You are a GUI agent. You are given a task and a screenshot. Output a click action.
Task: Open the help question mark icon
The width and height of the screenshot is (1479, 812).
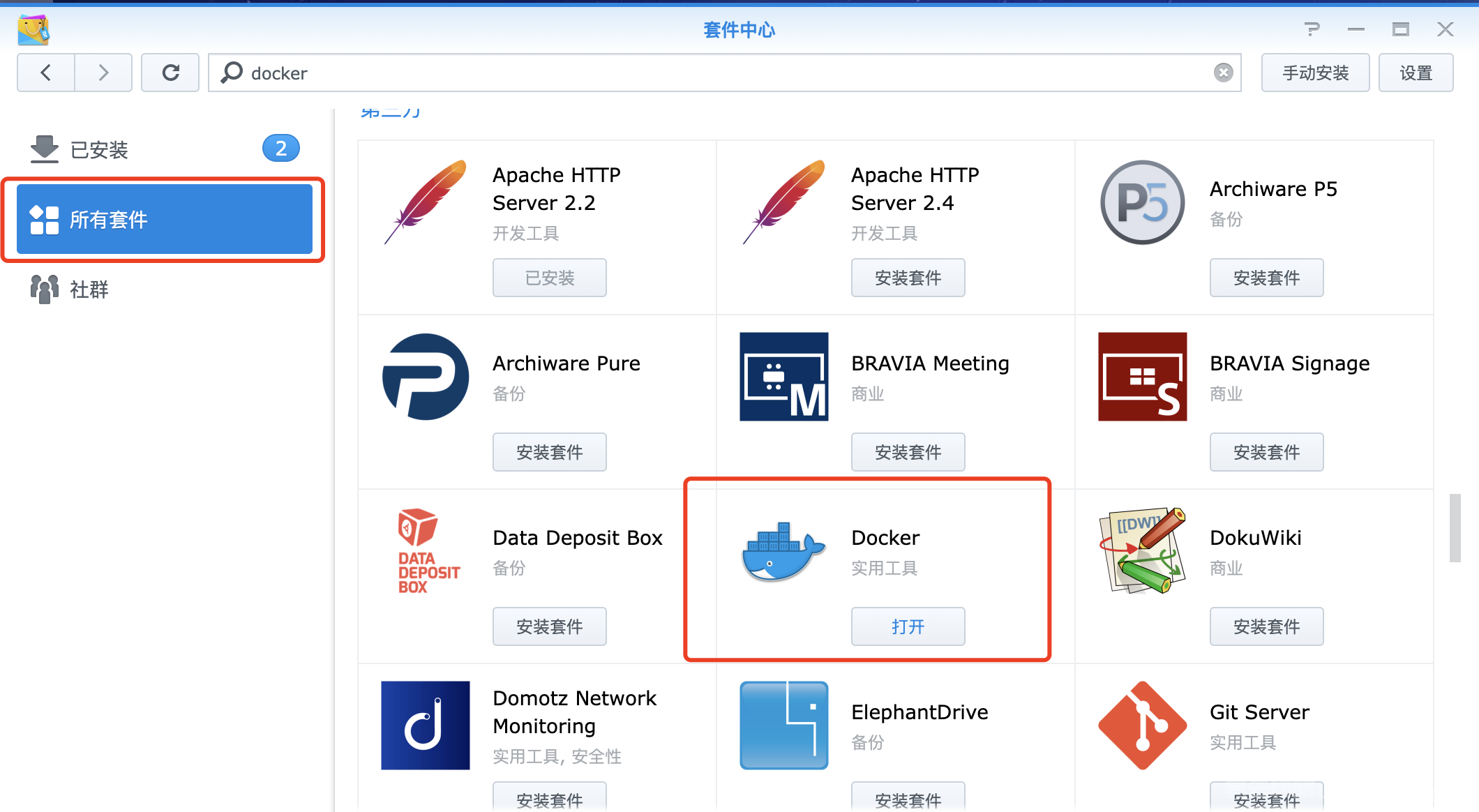pos(1312,29)
